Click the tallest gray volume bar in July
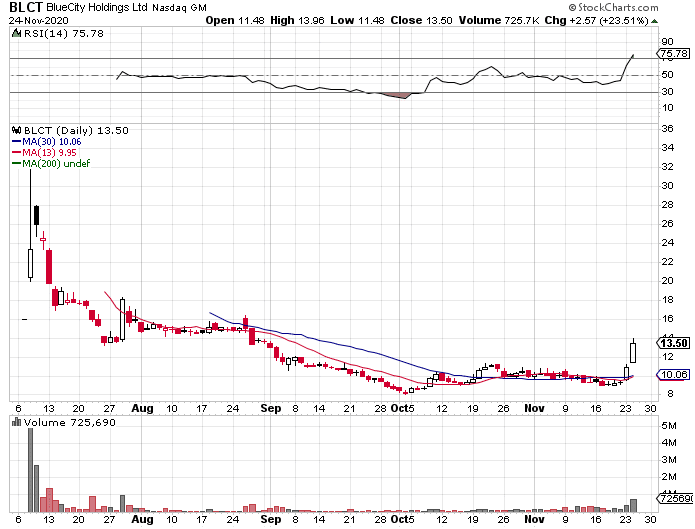Viewport: 695px width, 529px height. (x=30, y=470)
